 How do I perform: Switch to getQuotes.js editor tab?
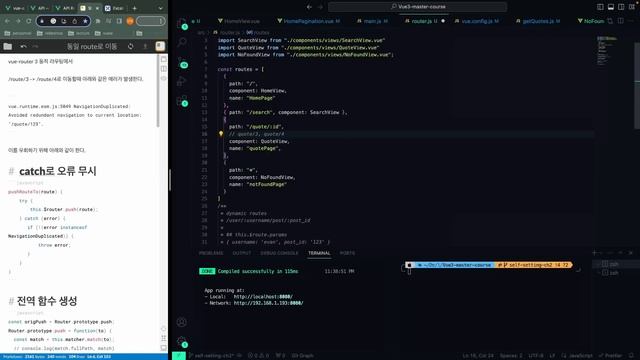point(538,21)
